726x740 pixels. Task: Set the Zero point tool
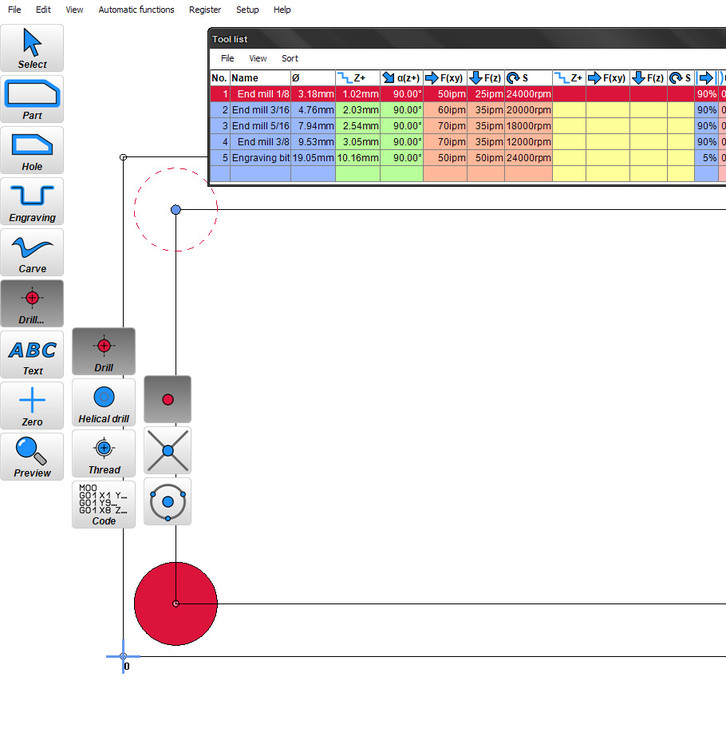pyautogui.click(x=32, y=405)
